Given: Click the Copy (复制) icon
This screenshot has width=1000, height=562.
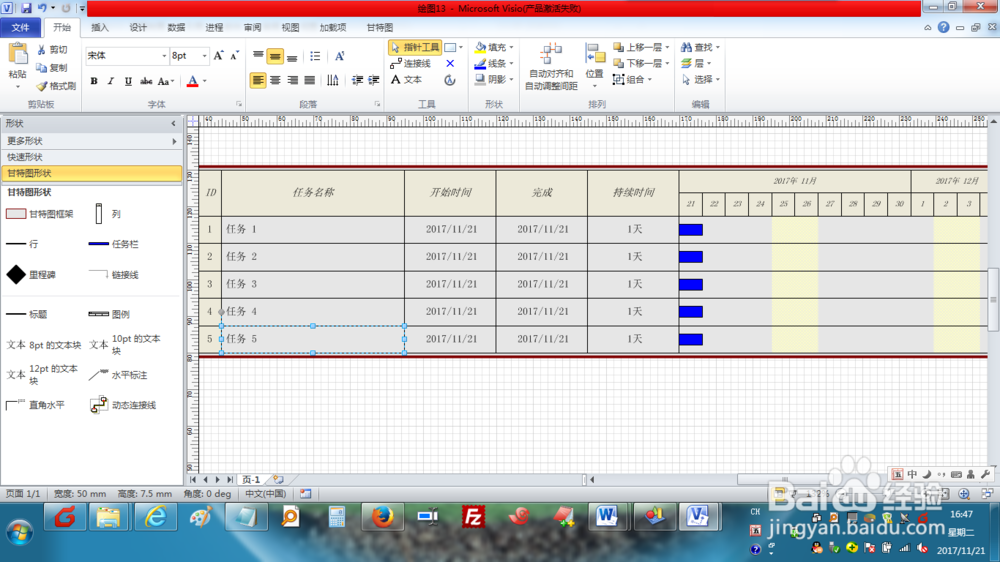Looking at the screenshot, I should click(41, 68).
